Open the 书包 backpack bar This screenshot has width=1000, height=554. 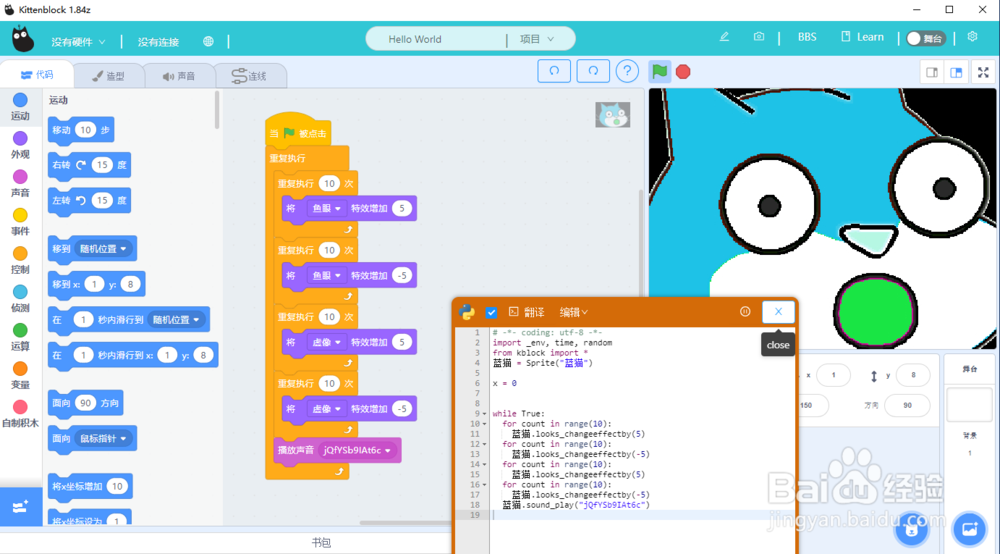321,543
